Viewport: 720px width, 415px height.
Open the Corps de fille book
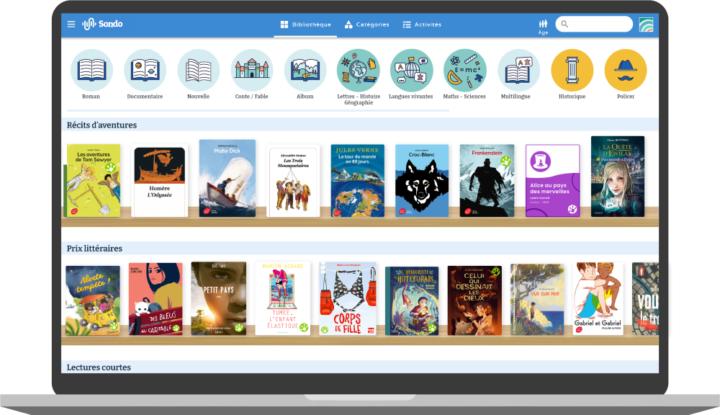click(x=348, y=298)
